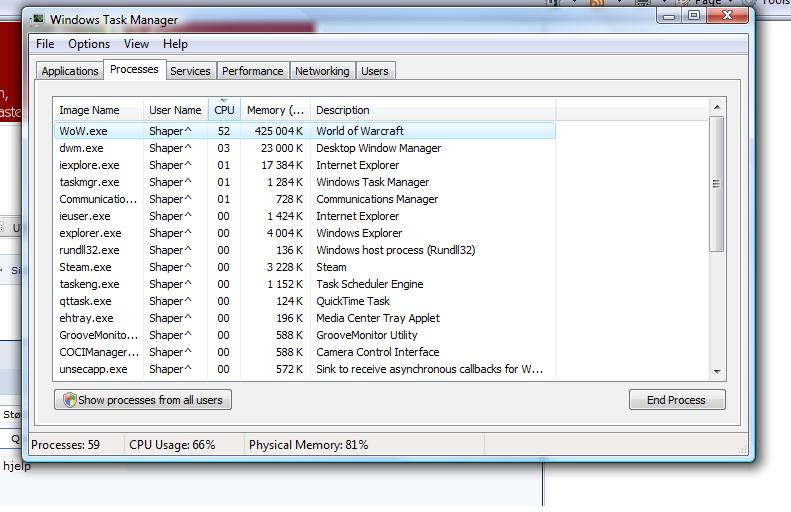Viewport: 791px width, 512px height.
Task: Close the Task Manager window
Action: tap(727, 16)
